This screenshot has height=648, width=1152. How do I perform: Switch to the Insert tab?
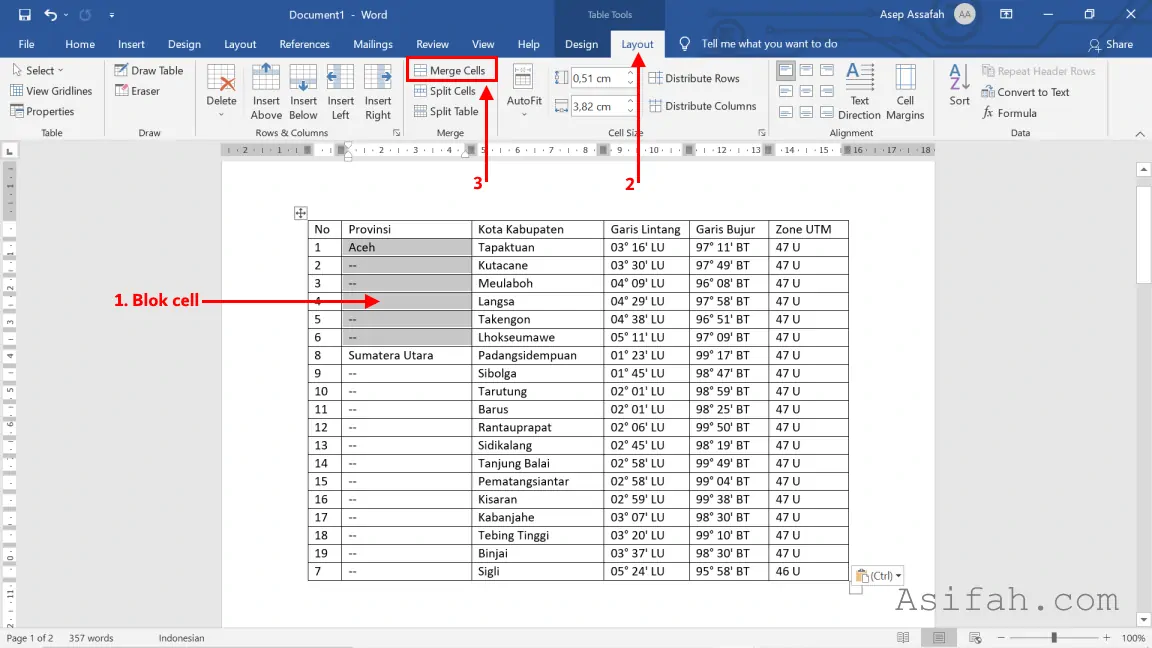(x=131, y=44)
